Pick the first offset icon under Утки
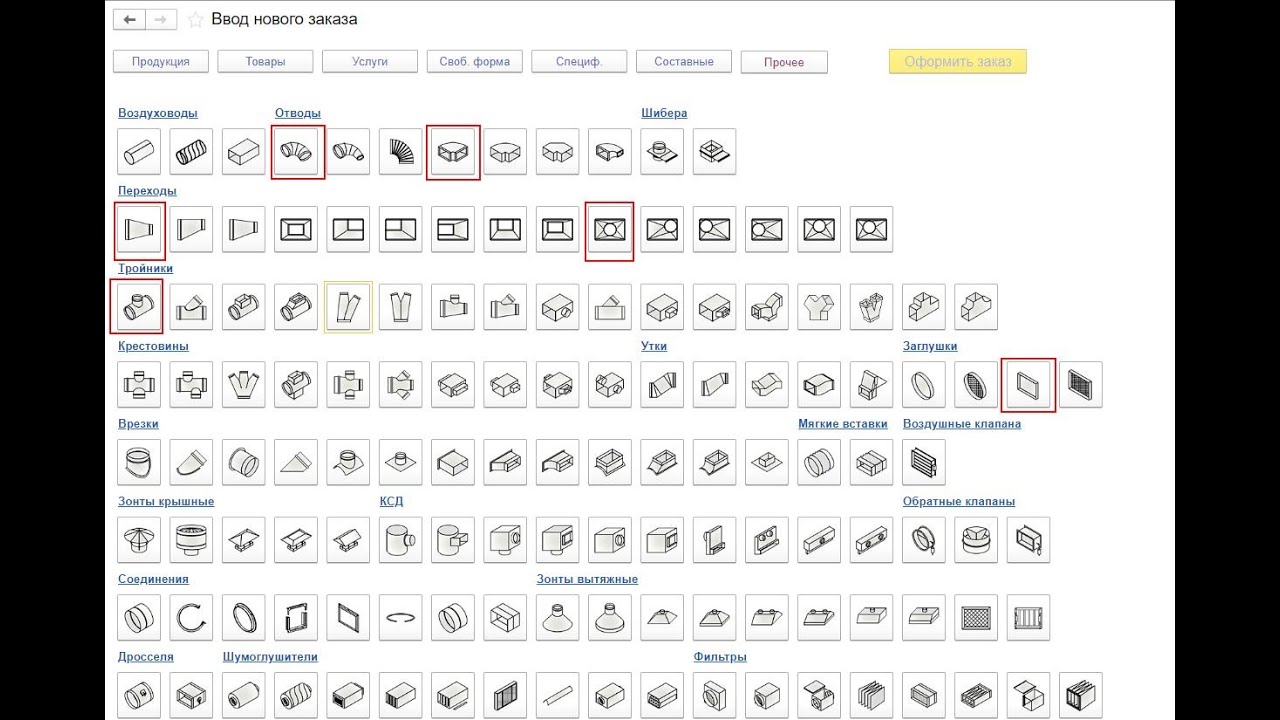 pyautogui.click(x=662, y=385)
